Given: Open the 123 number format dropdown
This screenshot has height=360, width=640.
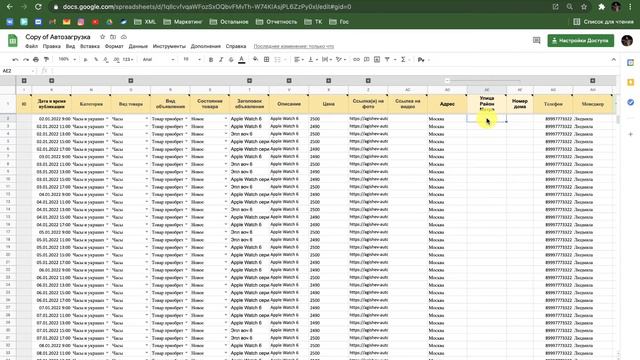Looking at the screenshot, I should point(128,60).
